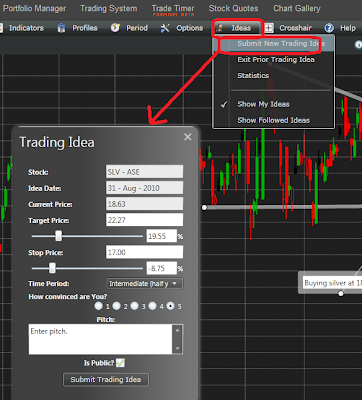This screenshot has height=400, width=362.
Task: Click the Stock field SLV - ASE
Action: click(x=144, y=172)
